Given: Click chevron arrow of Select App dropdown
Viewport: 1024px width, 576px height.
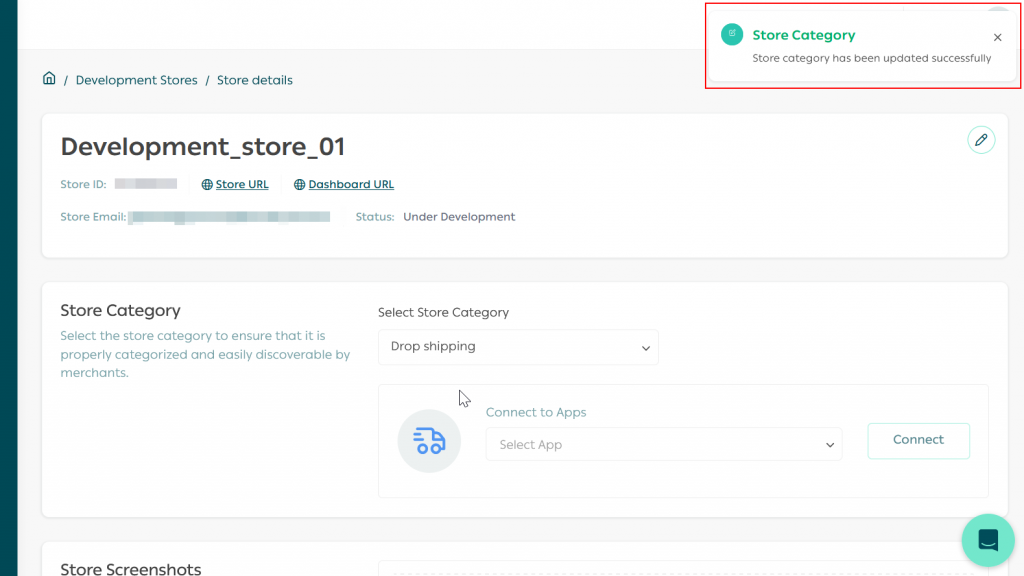Looking at the screenshot, I should (x=830, y=445).
